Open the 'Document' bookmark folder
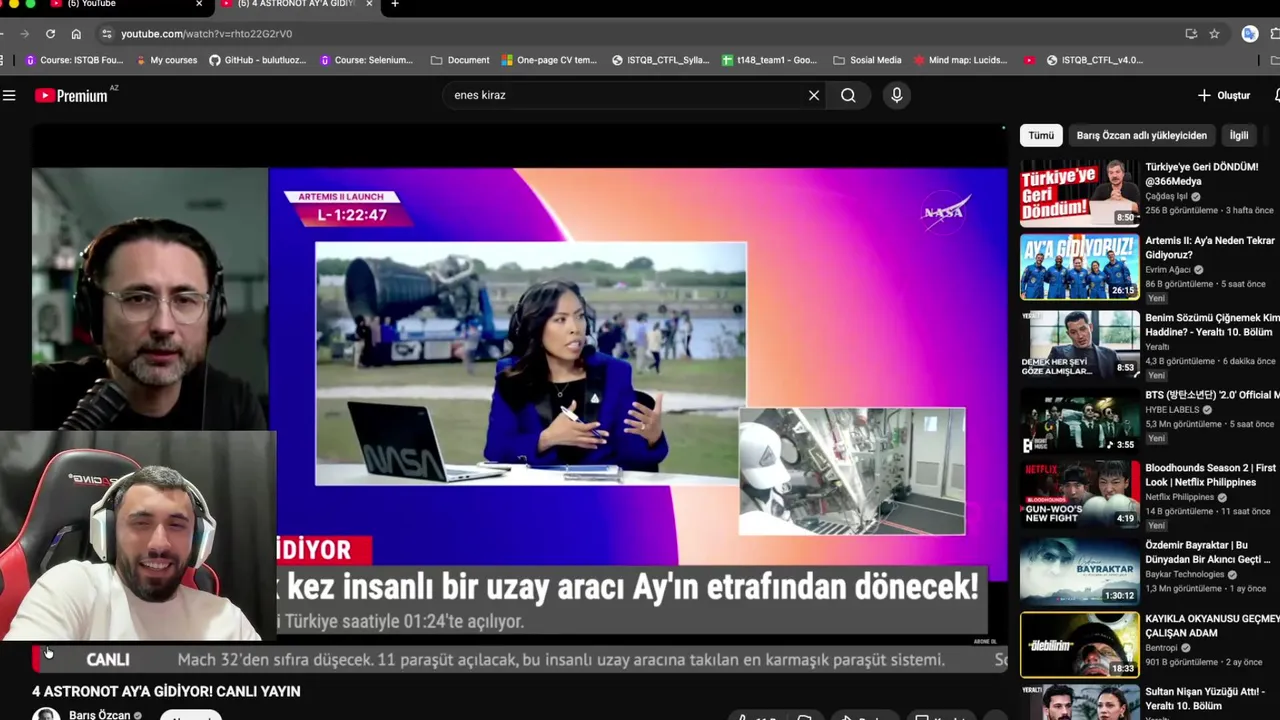The image size is (1280, 720). tap(460, 60)
